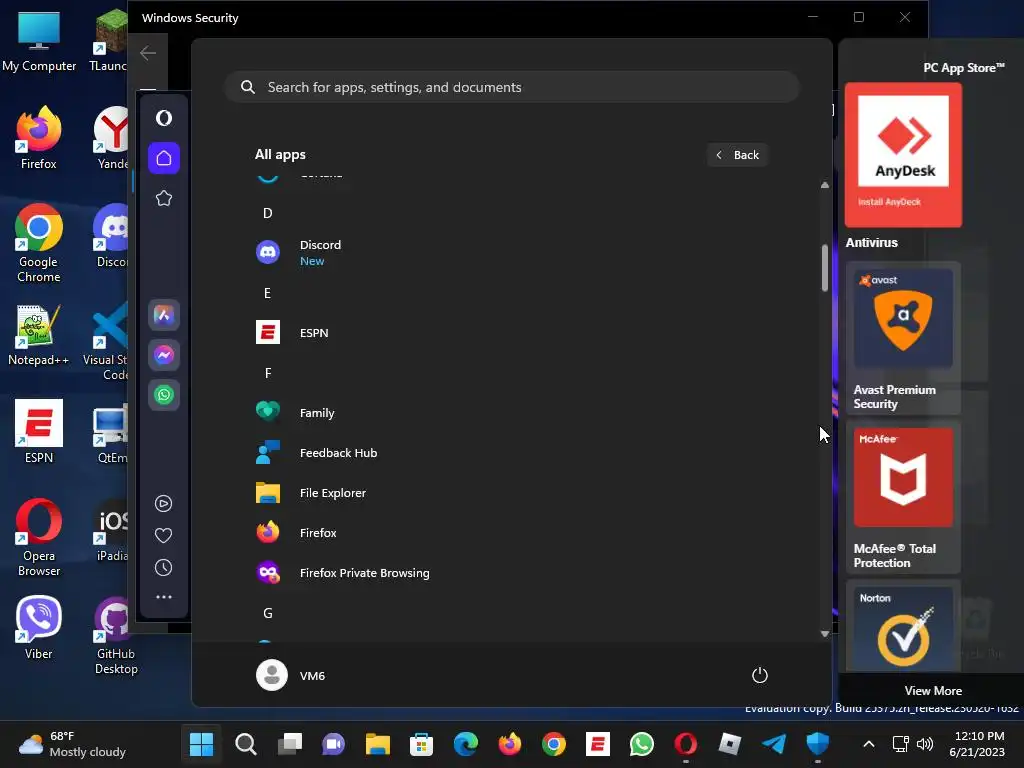
Task: Select the Opera sidebar home button
Action: (164, 158)
